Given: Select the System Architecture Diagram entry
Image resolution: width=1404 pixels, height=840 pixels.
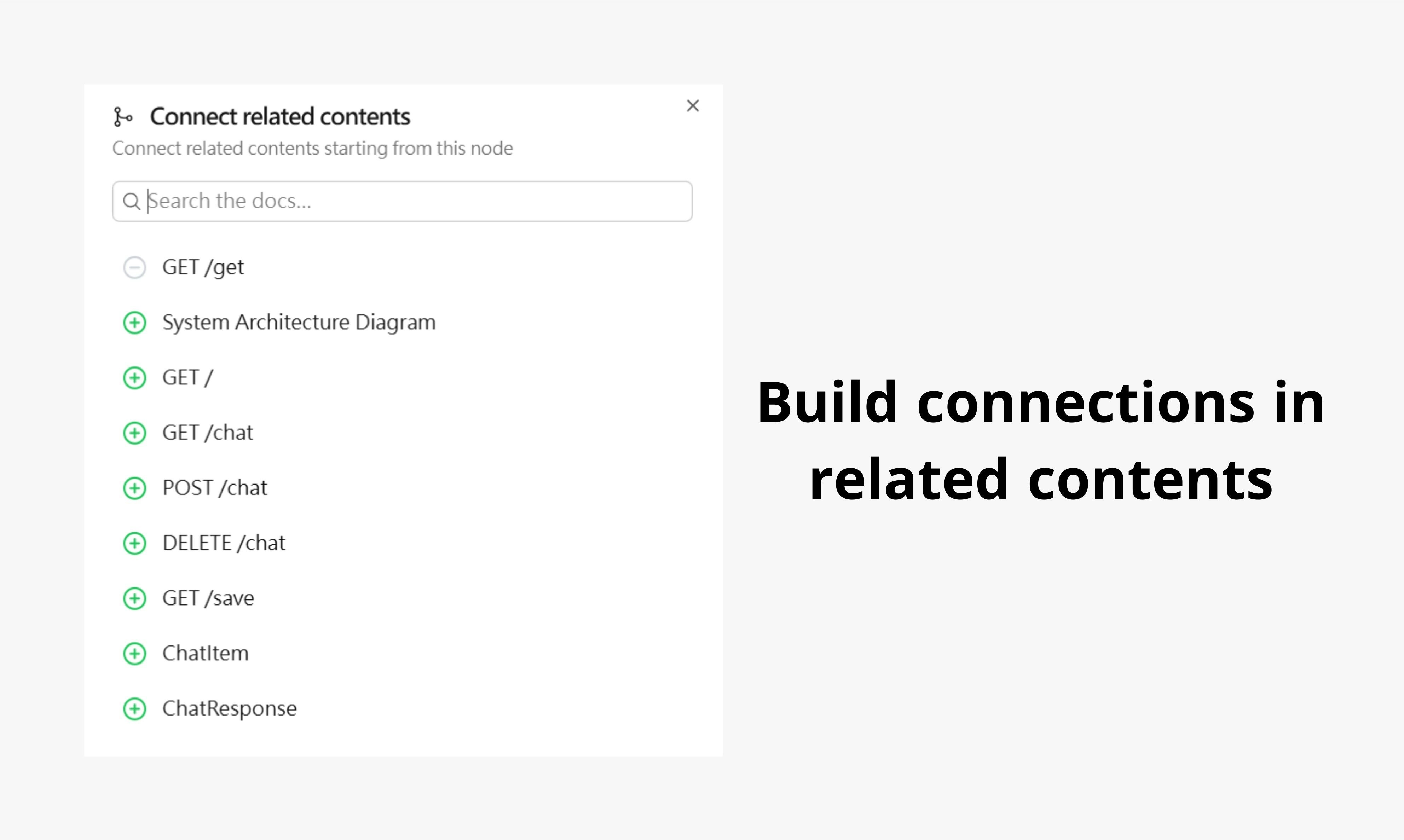Looking at the screenshot, I should [299, 322].
